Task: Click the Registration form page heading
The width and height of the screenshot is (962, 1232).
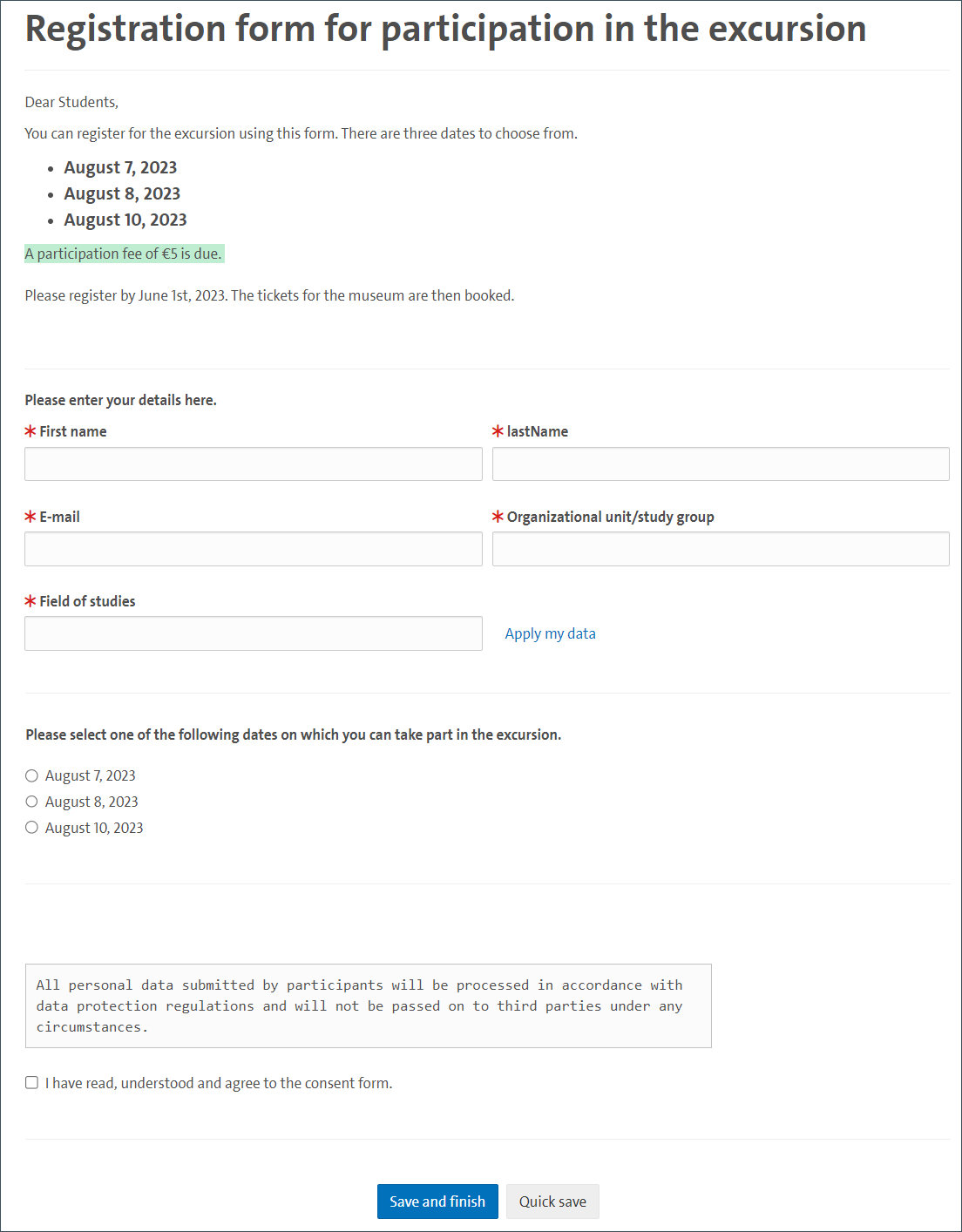Action: [445, 29]
